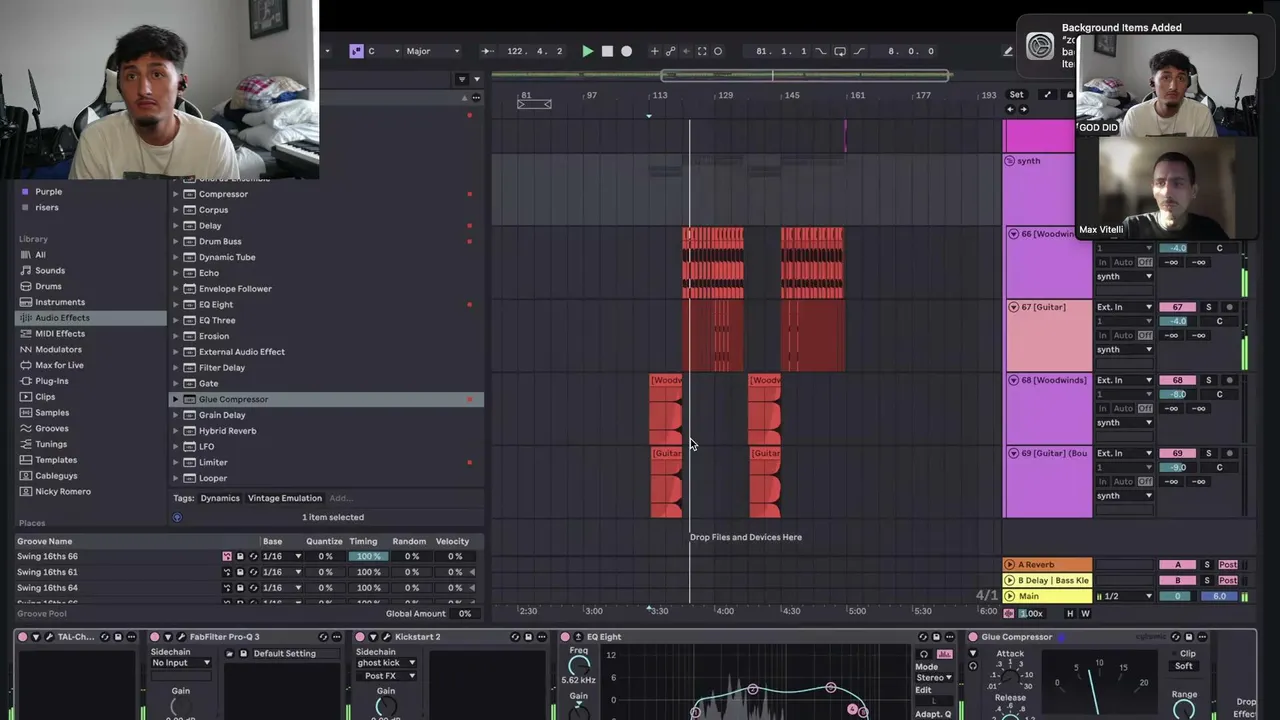The width and height of the screenshot is (1280, 720).
Task: Click the Main track play icon
Action: coord(1009,597)
